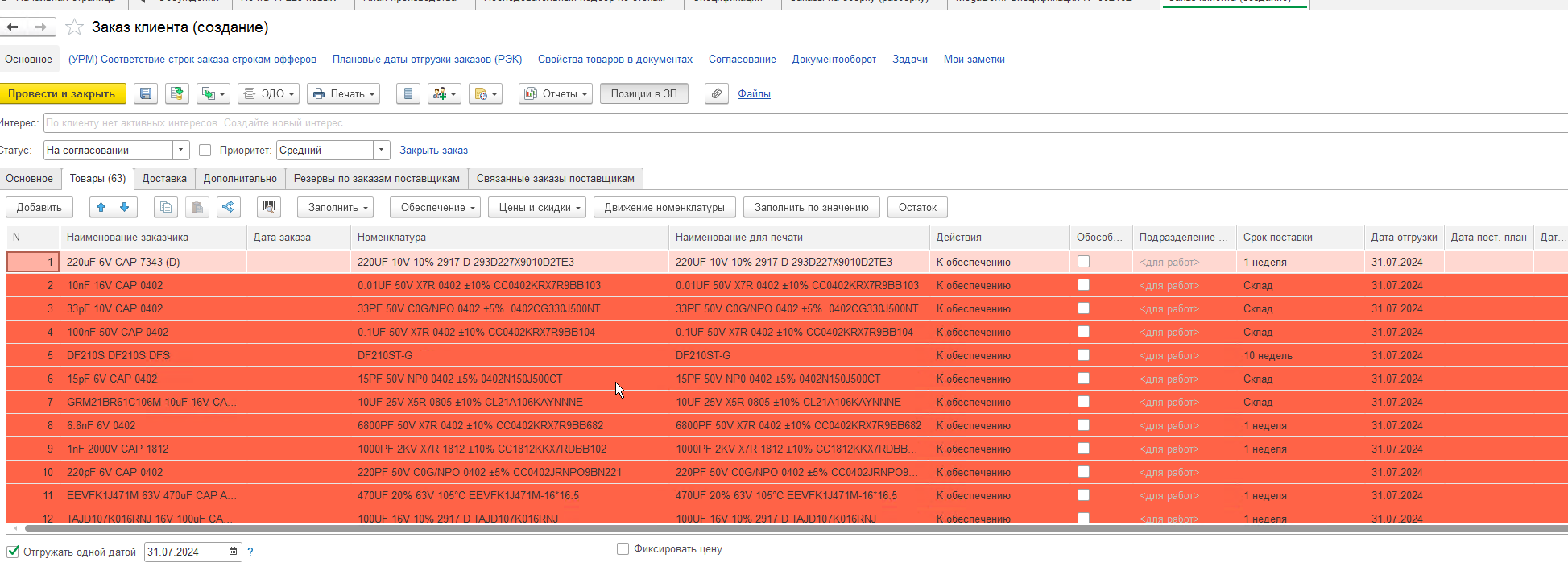Expand the 'Цены и скидки' dropdown
The height and width of the screenshot is (575, 1568).
540,208
